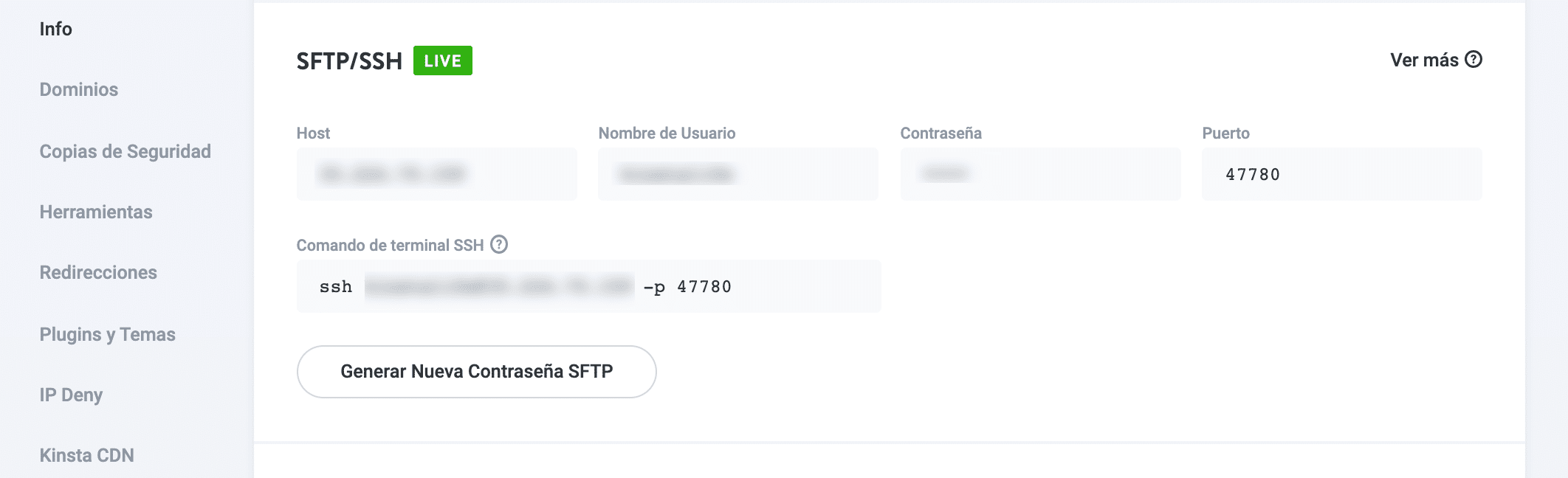Click the SSH terminal command help icon

click(x=499, y=244)
